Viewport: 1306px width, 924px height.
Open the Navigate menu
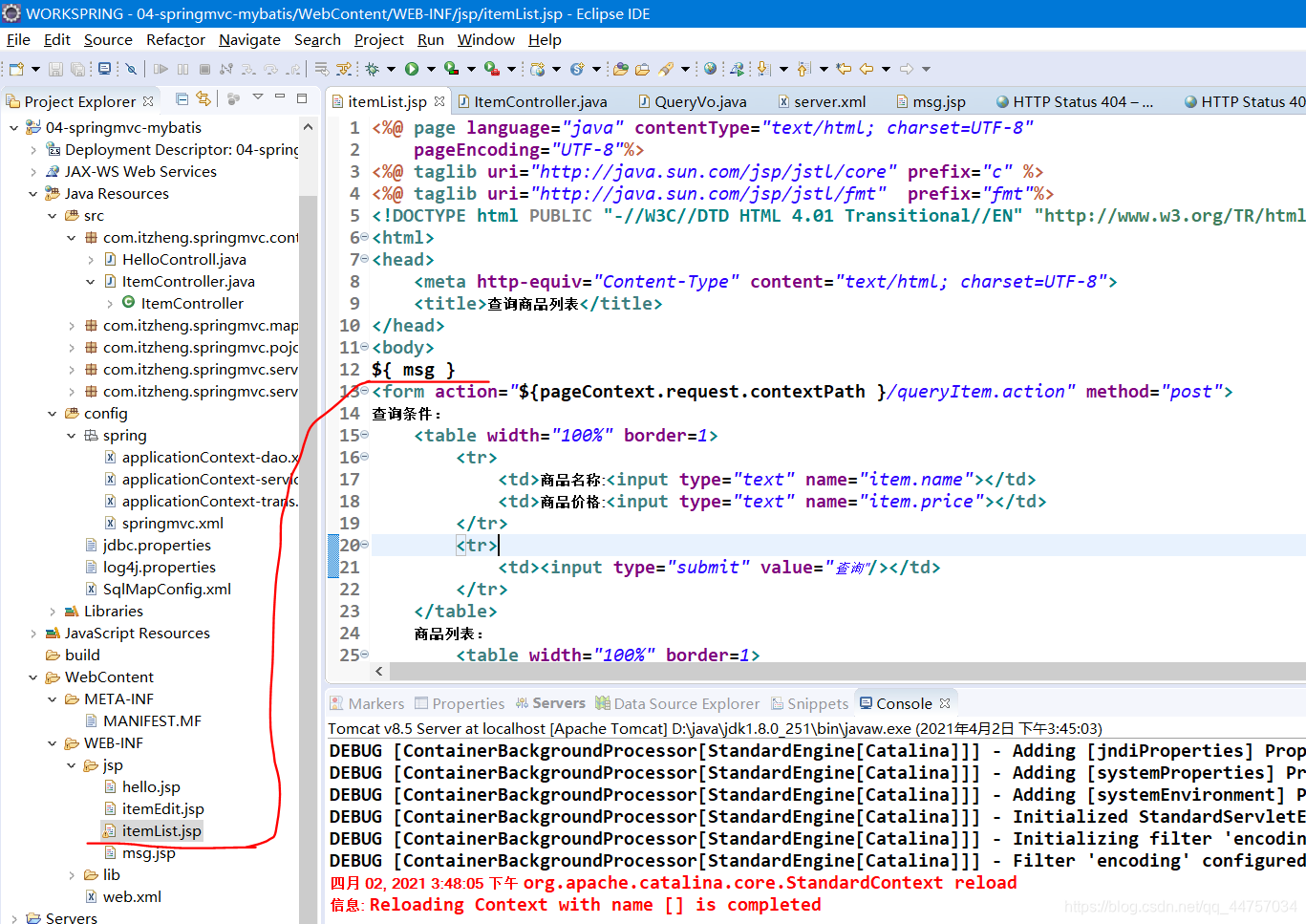(249, 39)
